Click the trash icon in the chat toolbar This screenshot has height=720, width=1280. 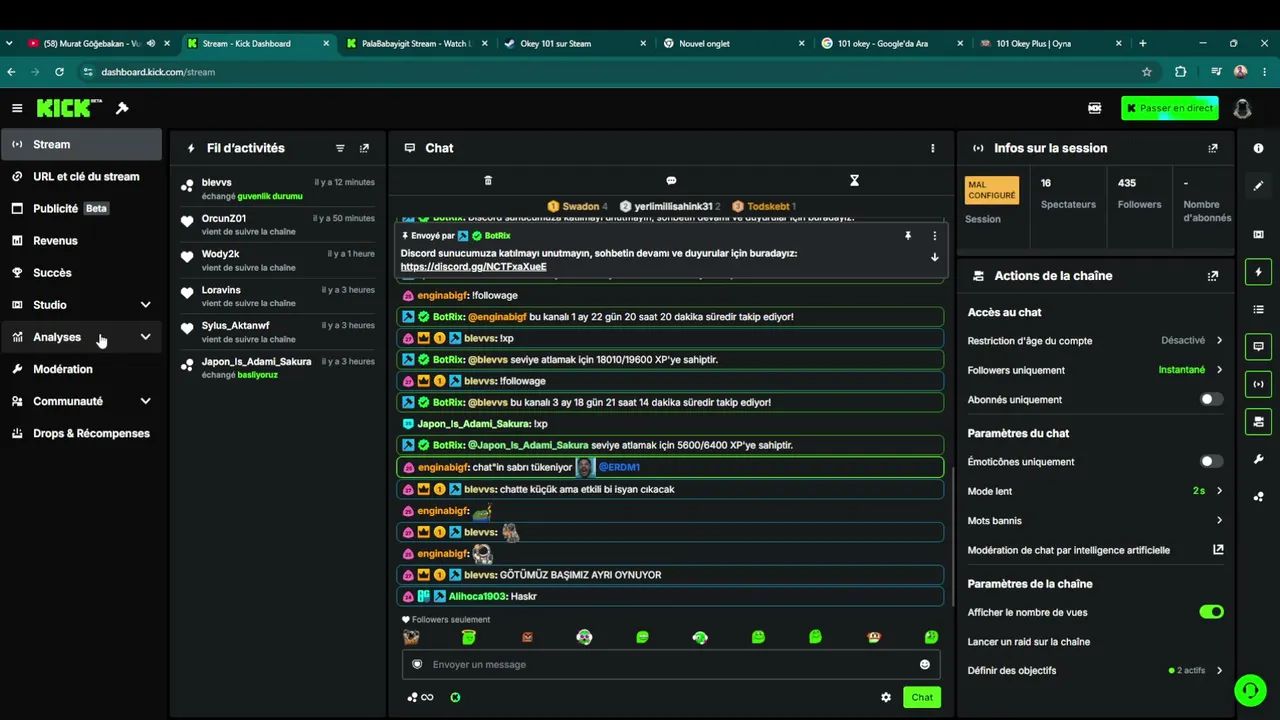pos(488,180)
